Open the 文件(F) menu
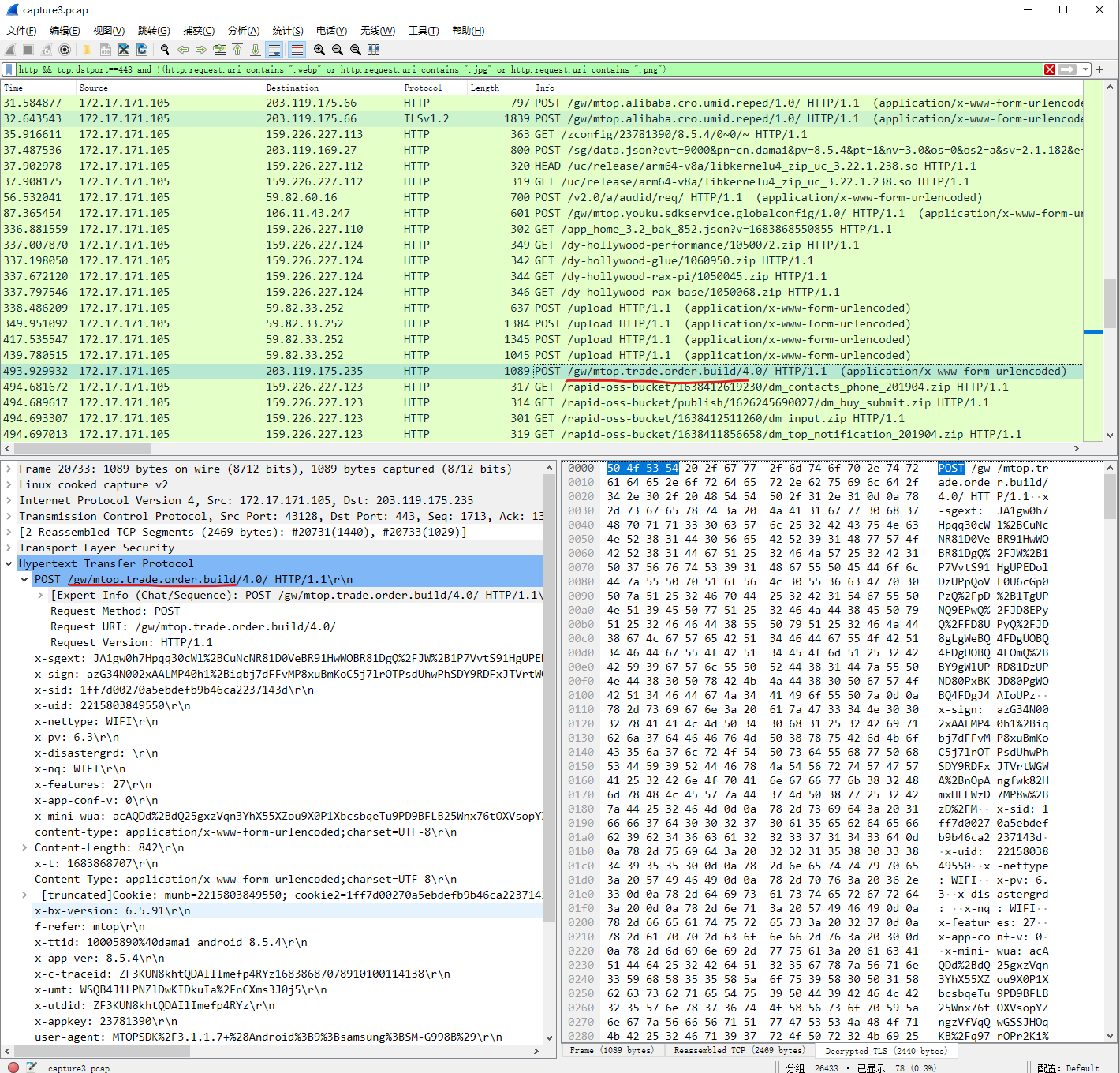The height and width of the screenshot is (1073, 1120). pos(21,31)
